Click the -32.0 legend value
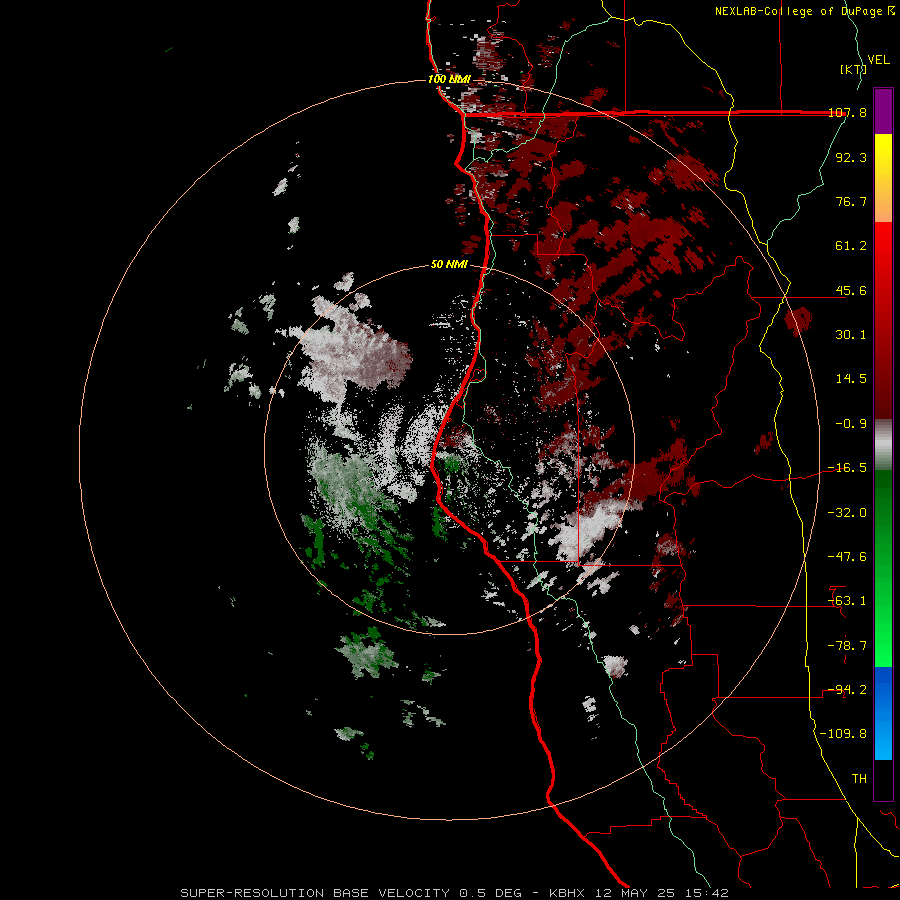 tap(847, 513)
